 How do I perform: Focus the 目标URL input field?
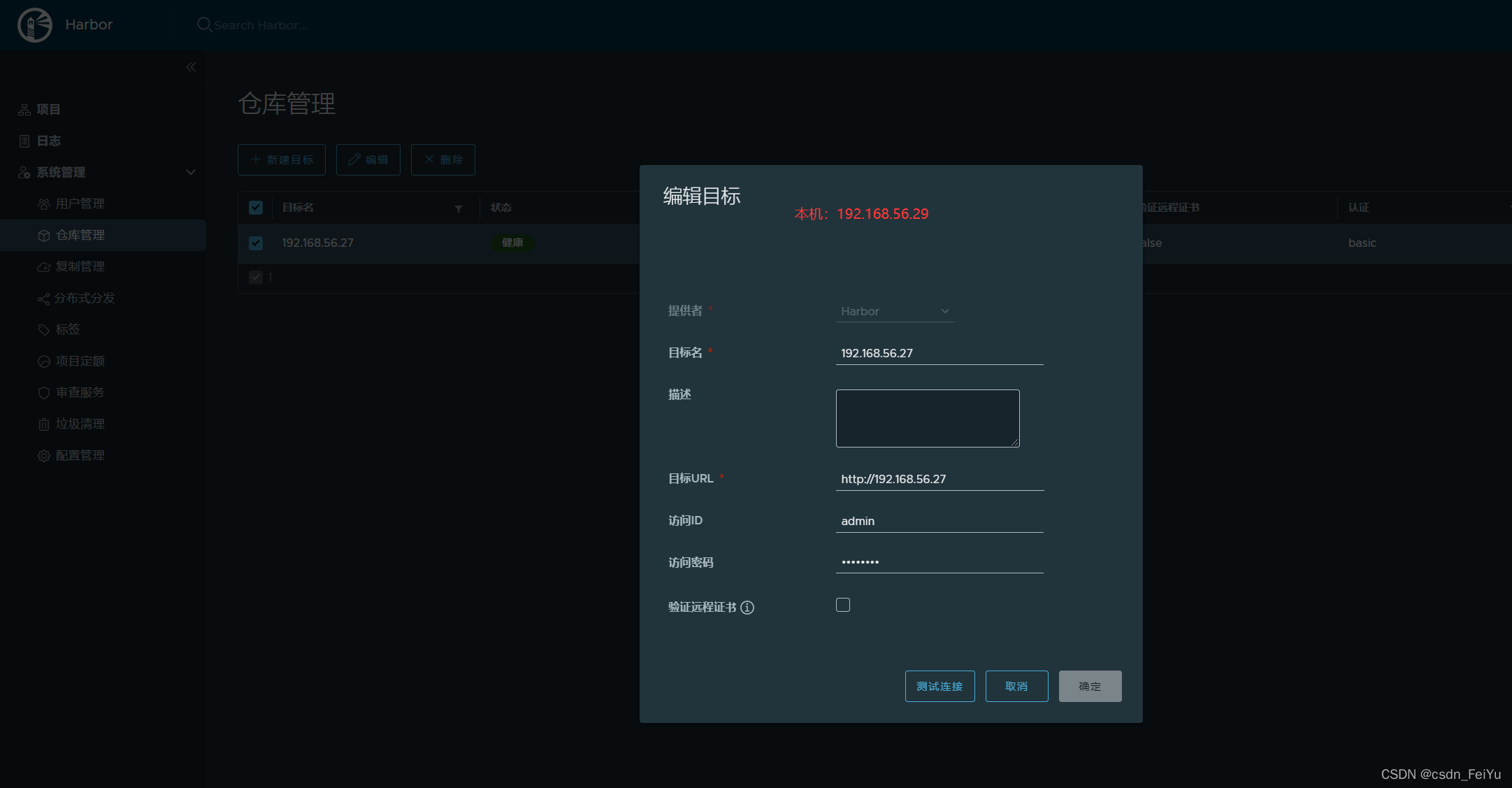tap(939, 479)
